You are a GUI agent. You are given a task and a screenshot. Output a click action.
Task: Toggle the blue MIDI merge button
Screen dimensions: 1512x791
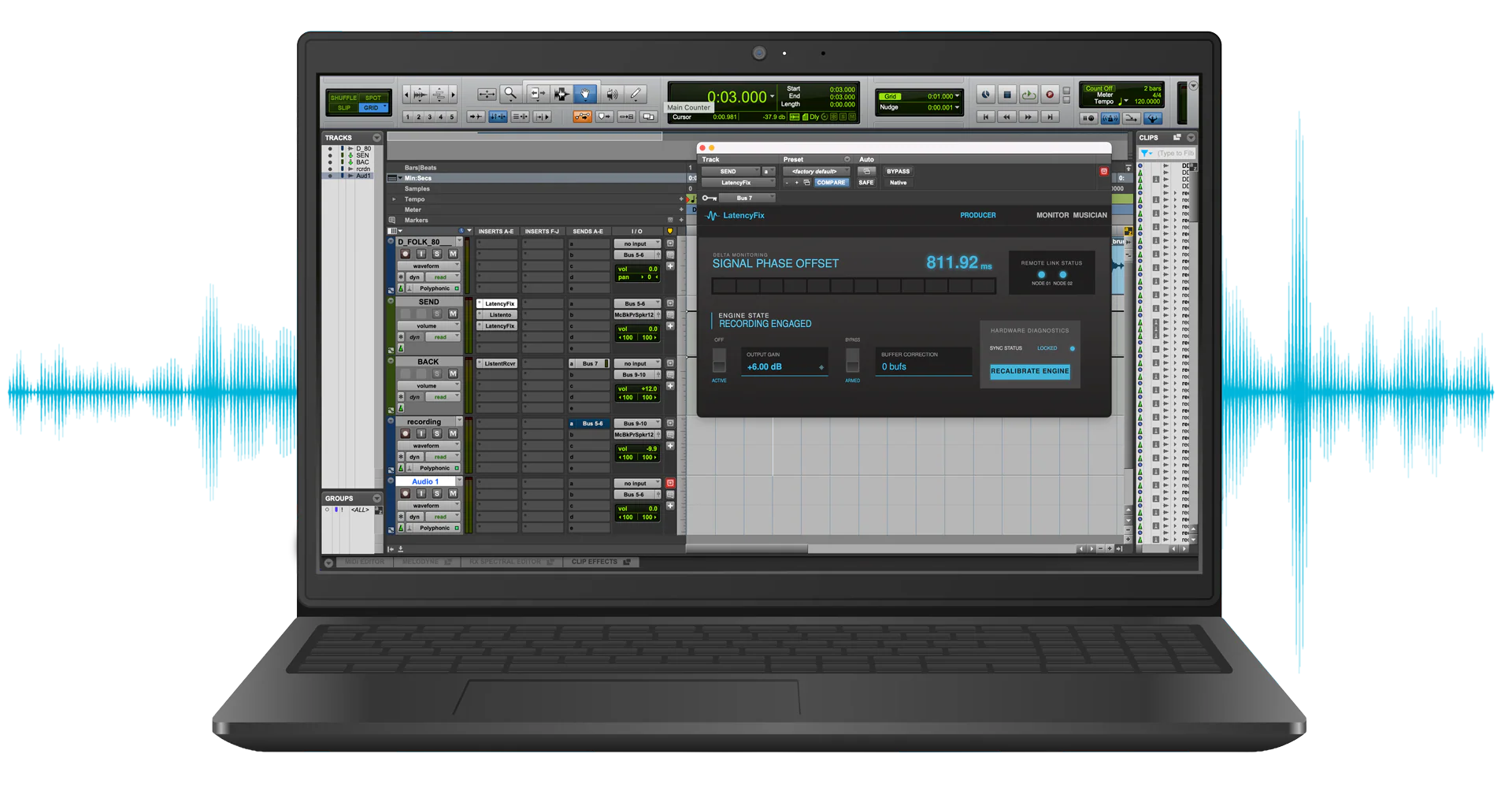coord(1152,118)
